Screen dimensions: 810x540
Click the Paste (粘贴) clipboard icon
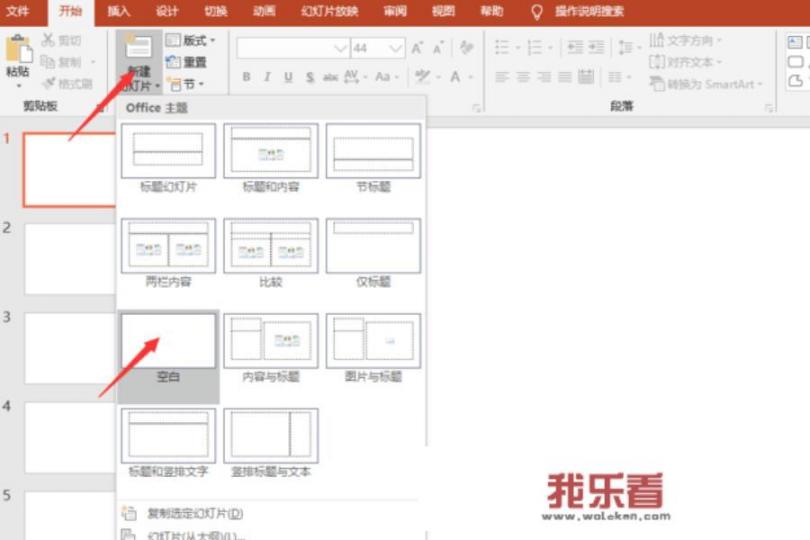(x=18, y=49)
